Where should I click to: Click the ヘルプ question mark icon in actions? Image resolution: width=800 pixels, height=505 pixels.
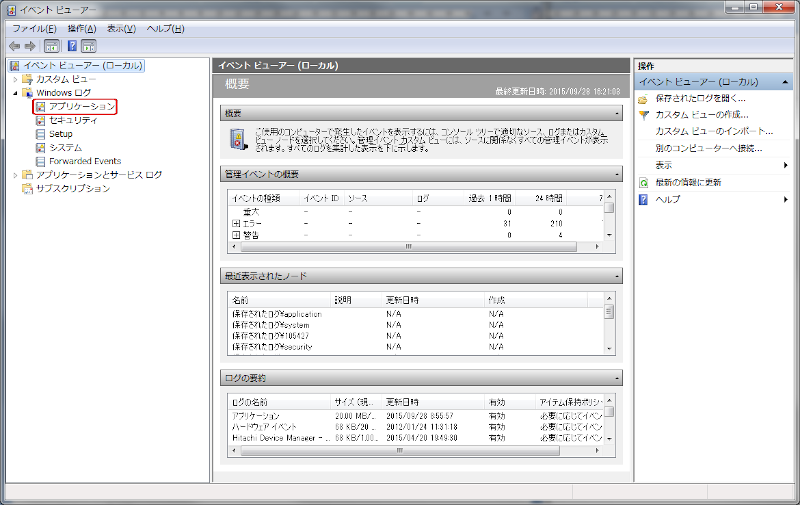(644, 199)
